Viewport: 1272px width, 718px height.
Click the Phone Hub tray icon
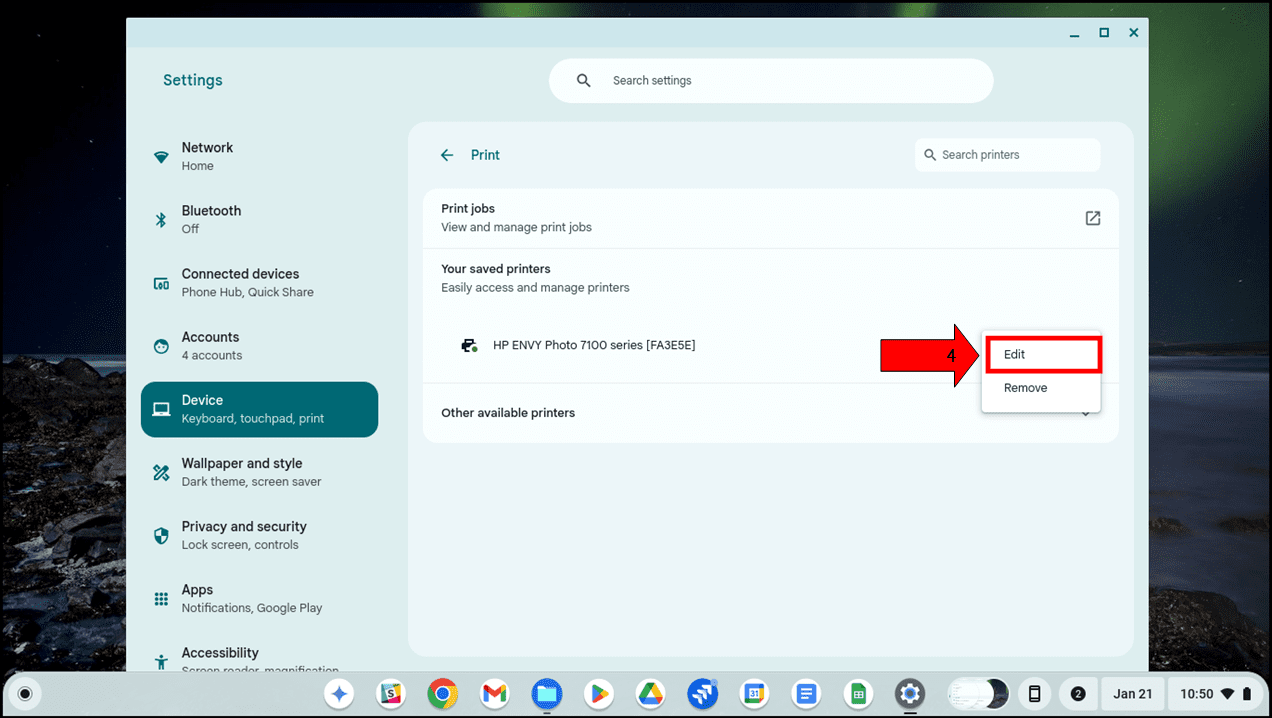[1034, 693]
